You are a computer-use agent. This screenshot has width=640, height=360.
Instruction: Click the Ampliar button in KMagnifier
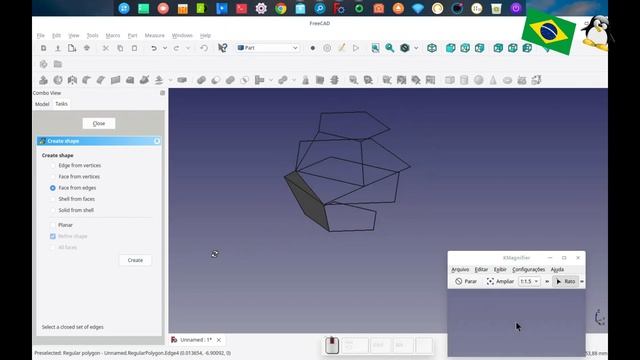(x=500, y=281)
